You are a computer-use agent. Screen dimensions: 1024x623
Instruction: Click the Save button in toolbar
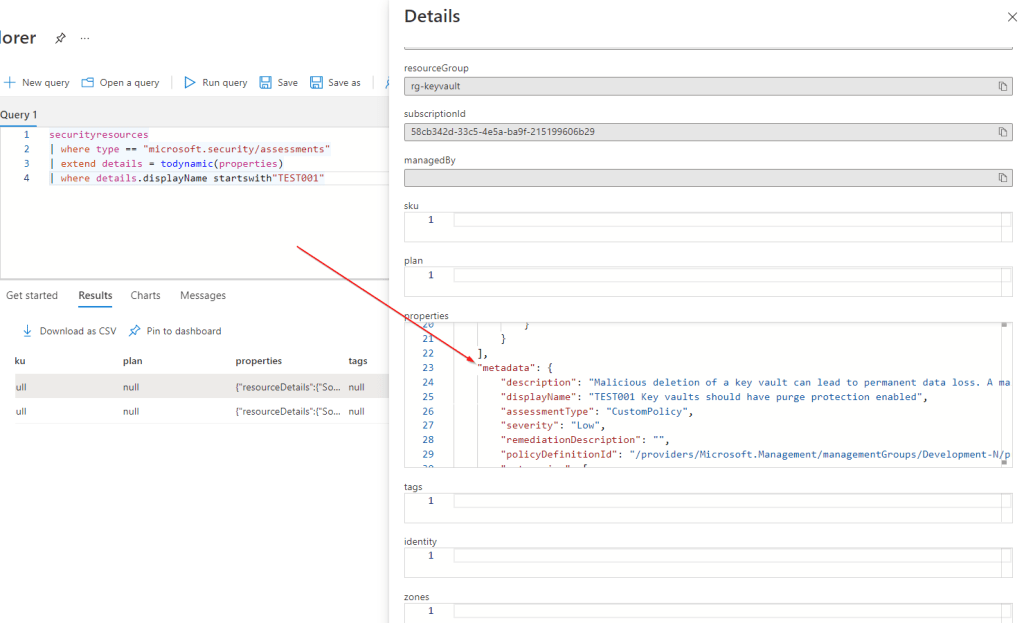(278, 83)
